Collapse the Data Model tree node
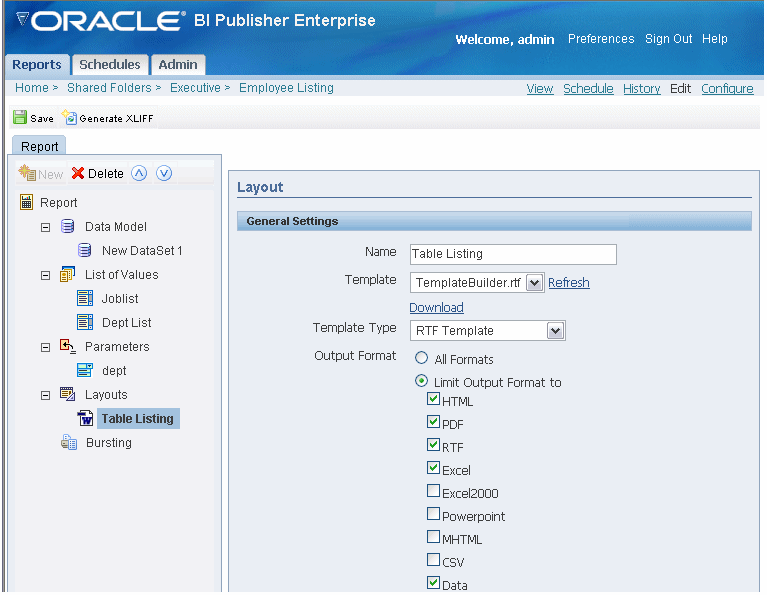The width and height of the screenshot is (767, 595). pos(45,228)
